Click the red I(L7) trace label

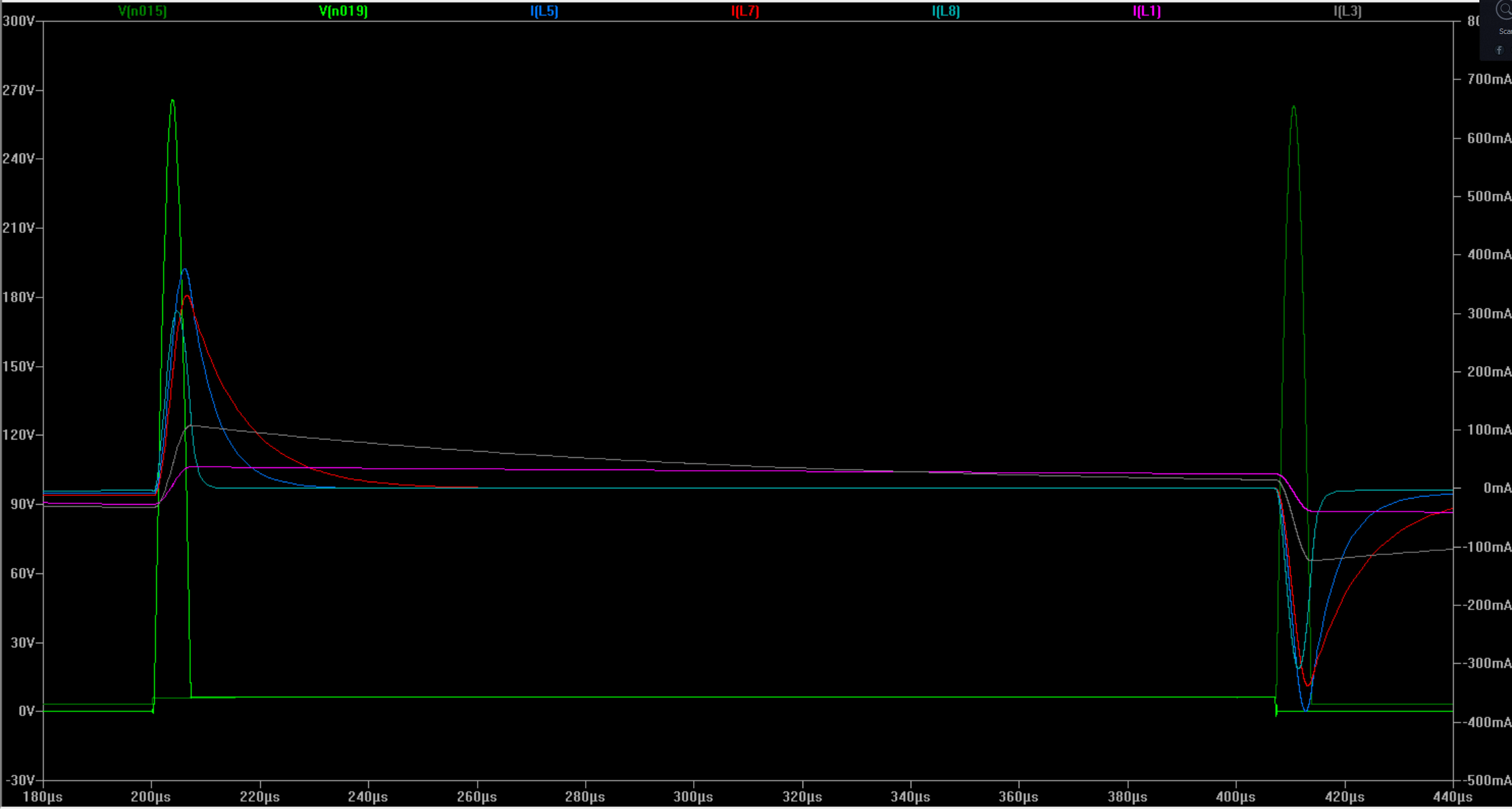745,11
